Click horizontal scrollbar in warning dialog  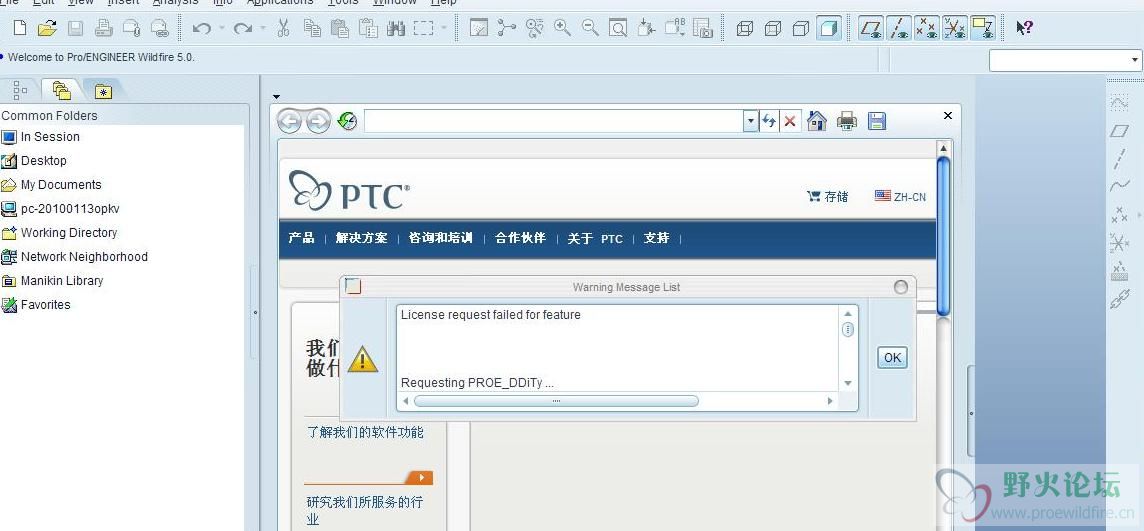pos(556,400)
